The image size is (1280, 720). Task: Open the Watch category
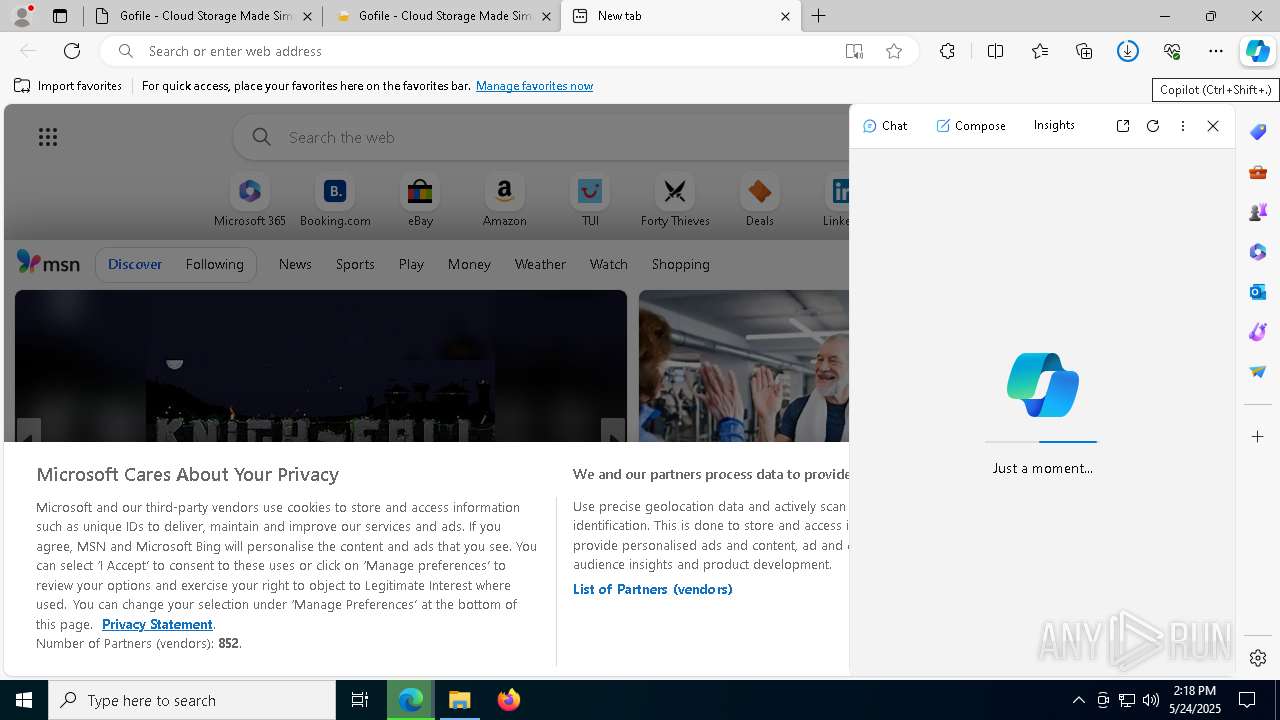click(x=609, y=264)
